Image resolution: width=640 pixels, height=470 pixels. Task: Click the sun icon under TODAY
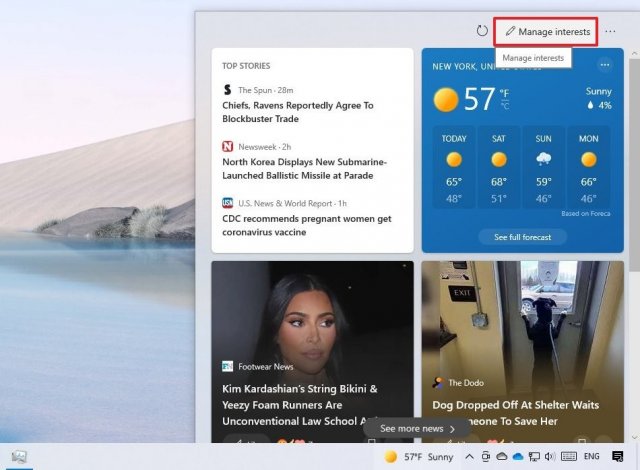click(454, 160)
